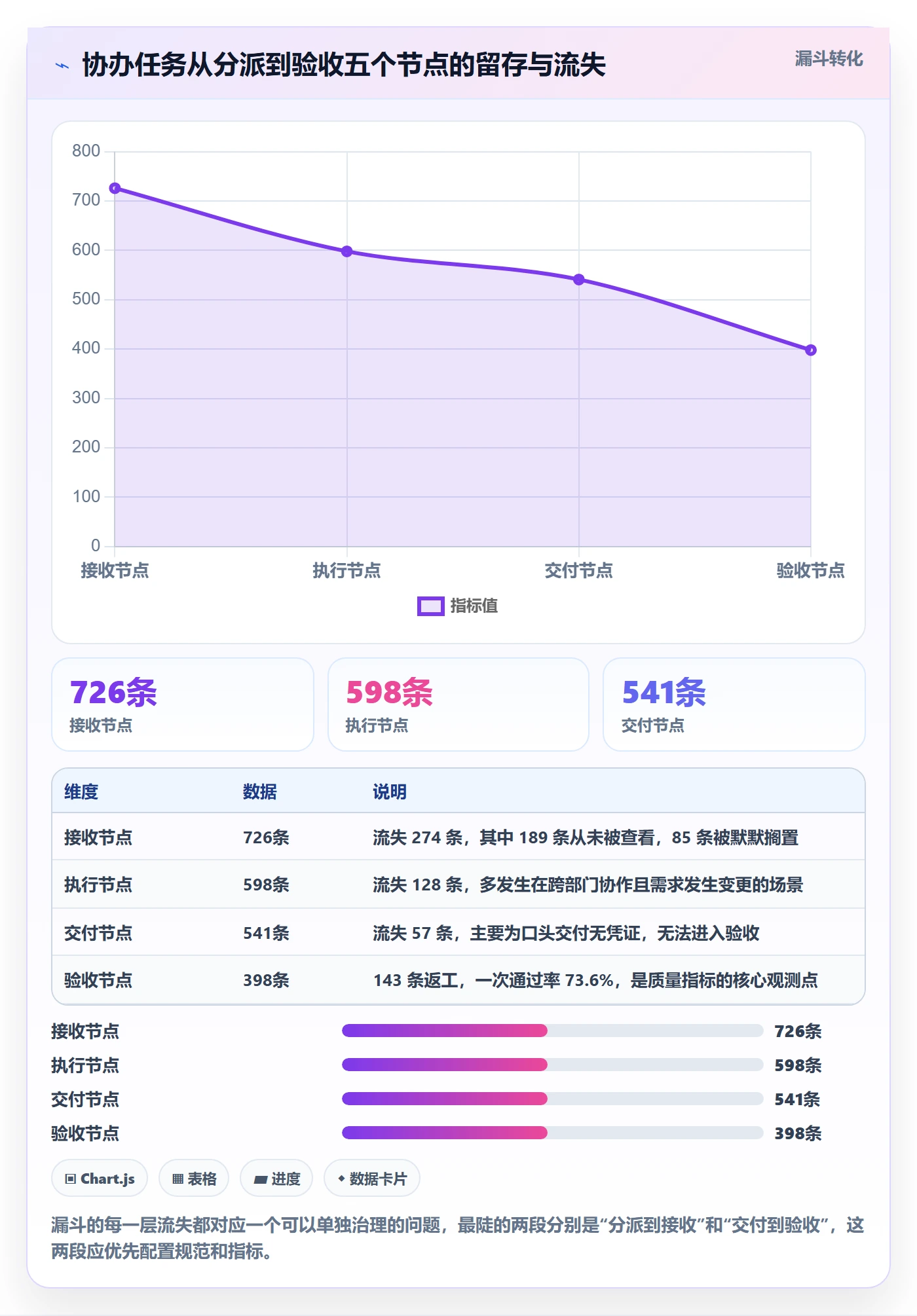Click the 726条 table cell

tap(267, 837)
